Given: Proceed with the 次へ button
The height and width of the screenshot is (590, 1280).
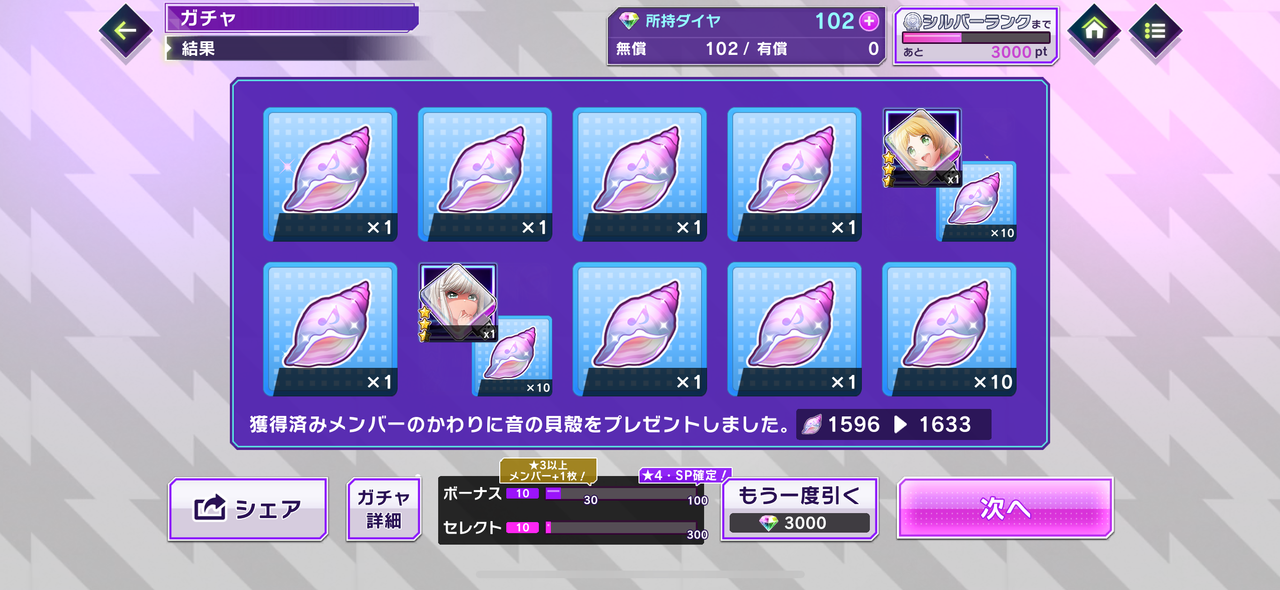Looking at the screenshot, I should [1005, 508].
